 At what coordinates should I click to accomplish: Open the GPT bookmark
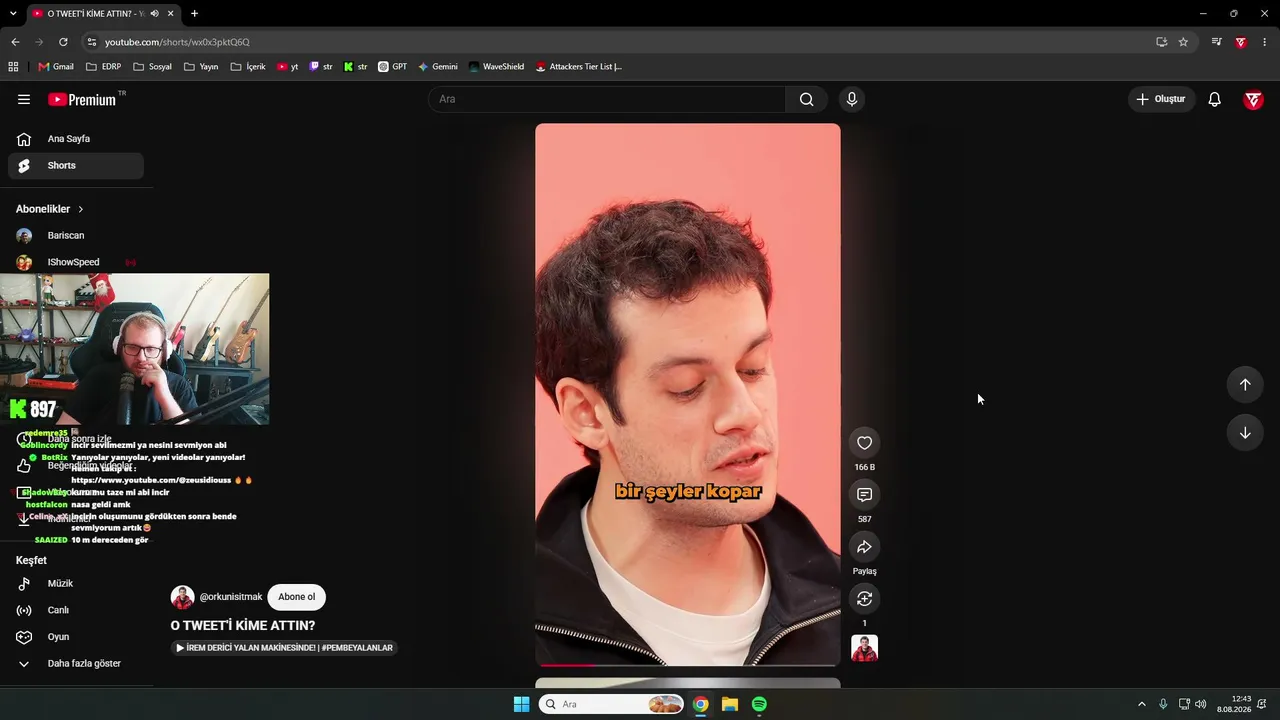click(393, 67)
